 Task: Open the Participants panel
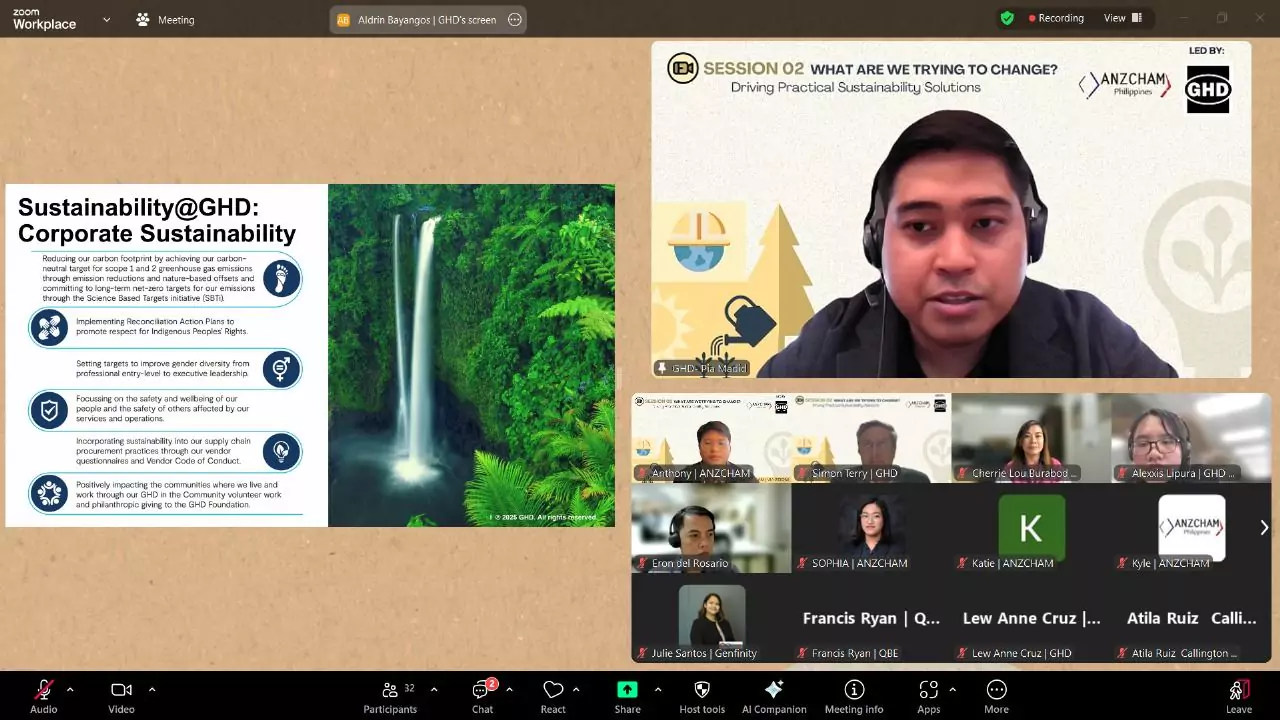pos(390,696)
